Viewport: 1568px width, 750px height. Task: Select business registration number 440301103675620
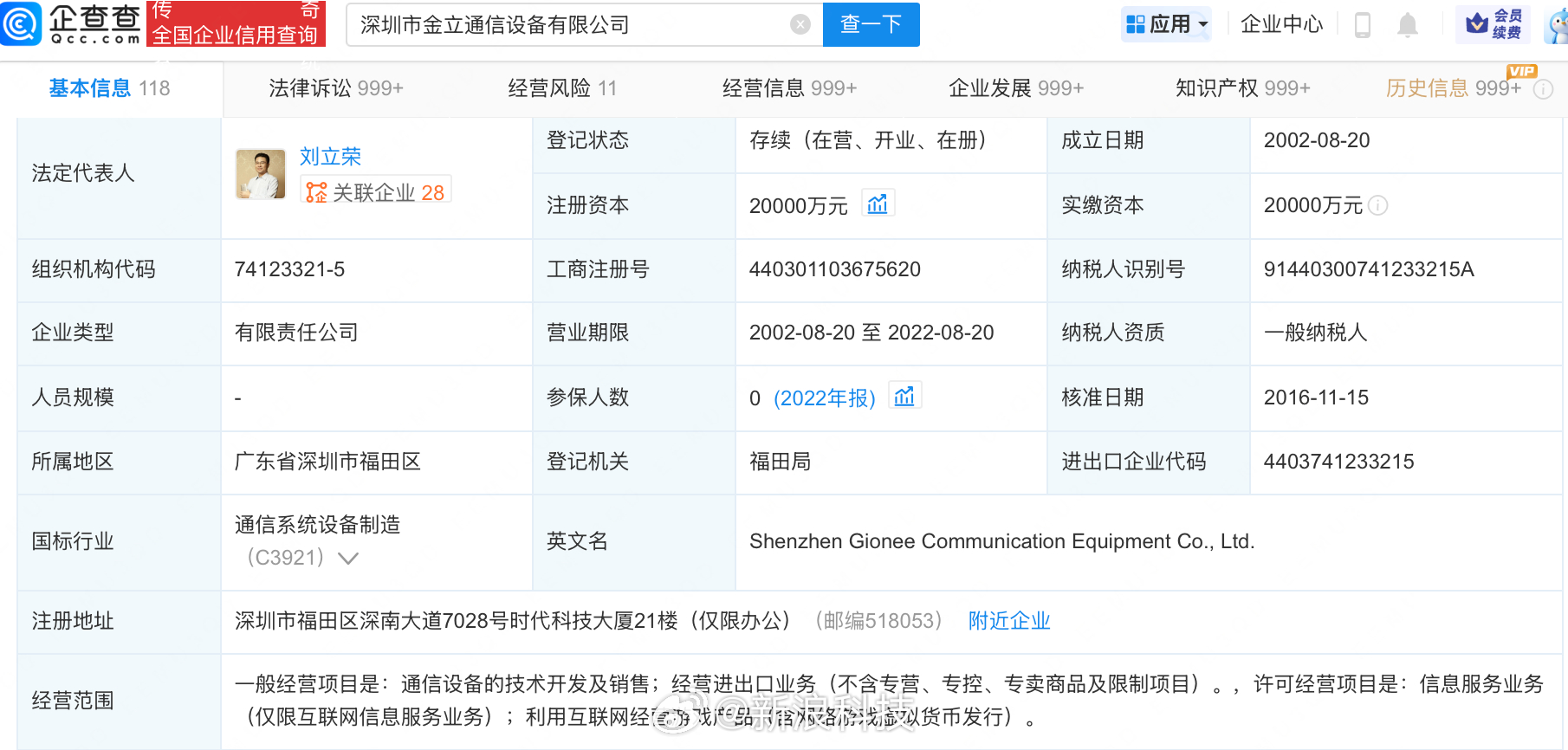coord(835,269)
